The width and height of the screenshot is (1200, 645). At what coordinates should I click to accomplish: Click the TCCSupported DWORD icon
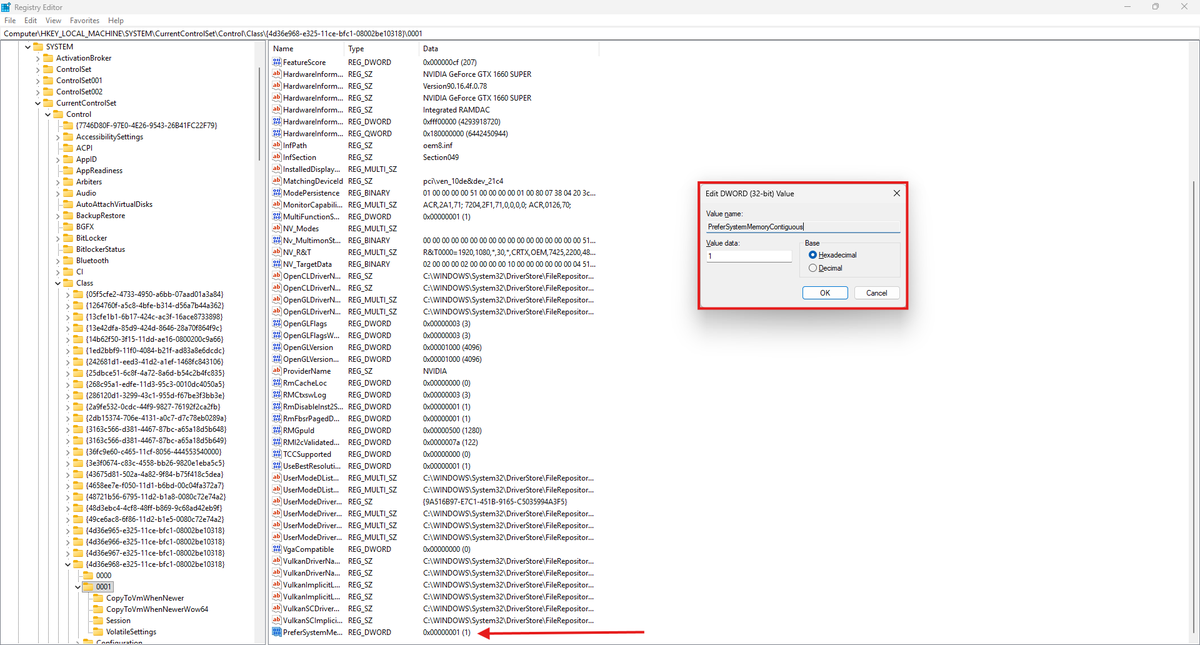(277, 454)
